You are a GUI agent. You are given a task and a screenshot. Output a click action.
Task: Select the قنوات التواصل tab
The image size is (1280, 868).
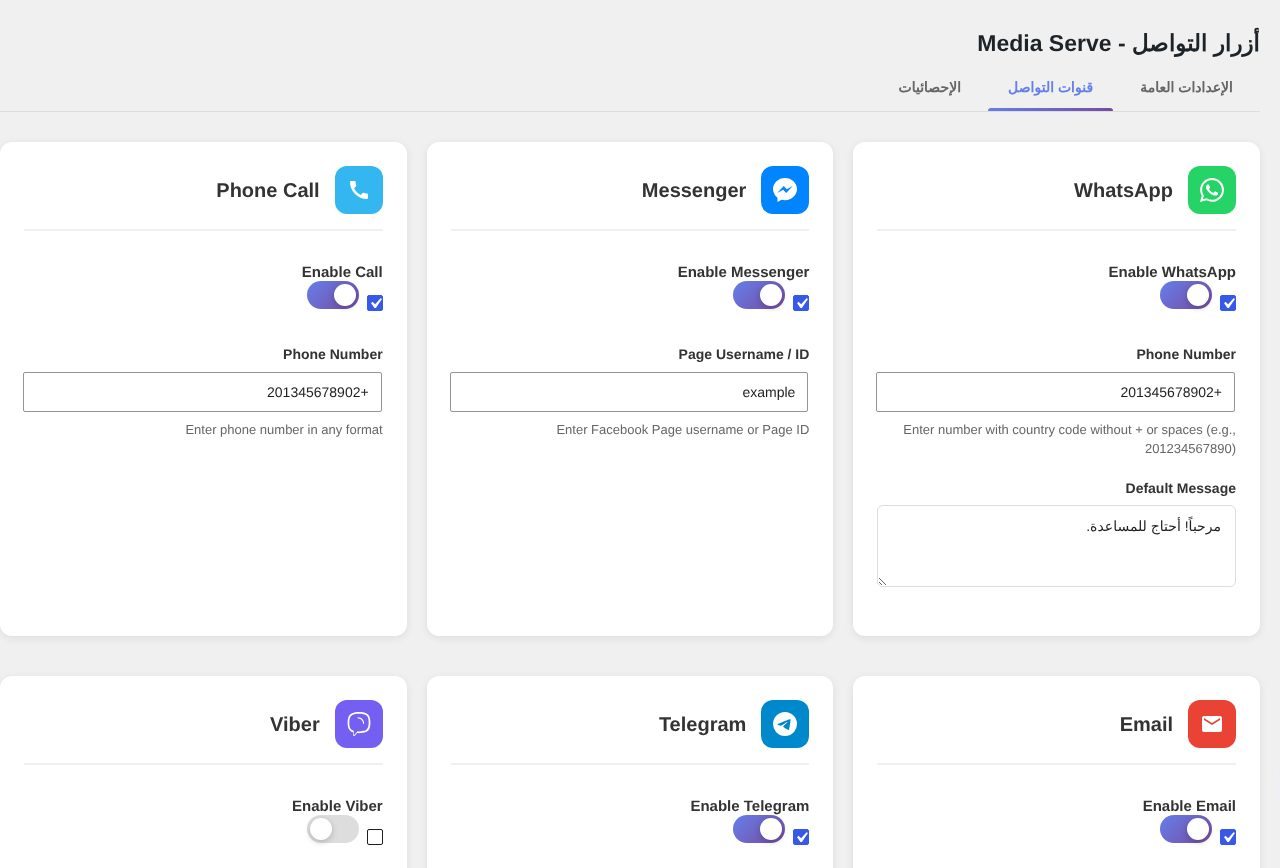pyautogui.click(x=1050, y=88)
